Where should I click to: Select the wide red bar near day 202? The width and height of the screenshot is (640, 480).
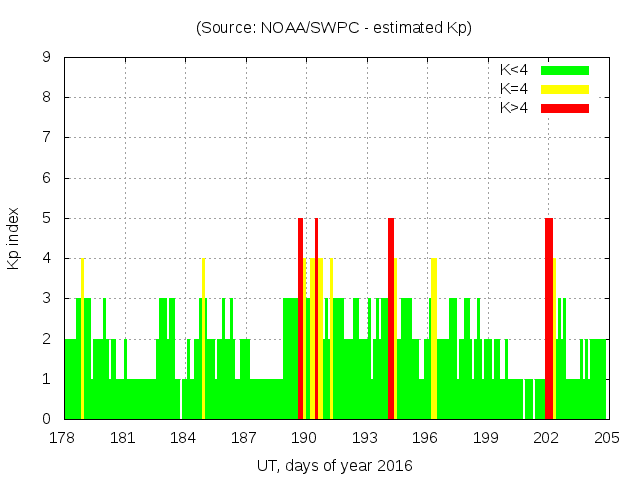coord(549,320)
